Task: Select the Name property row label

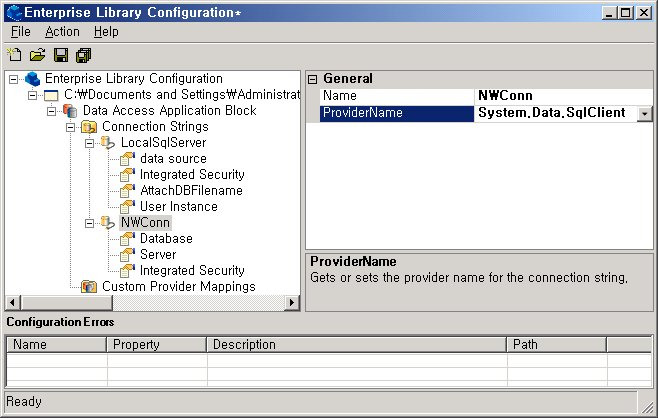Action: point(397,96)
